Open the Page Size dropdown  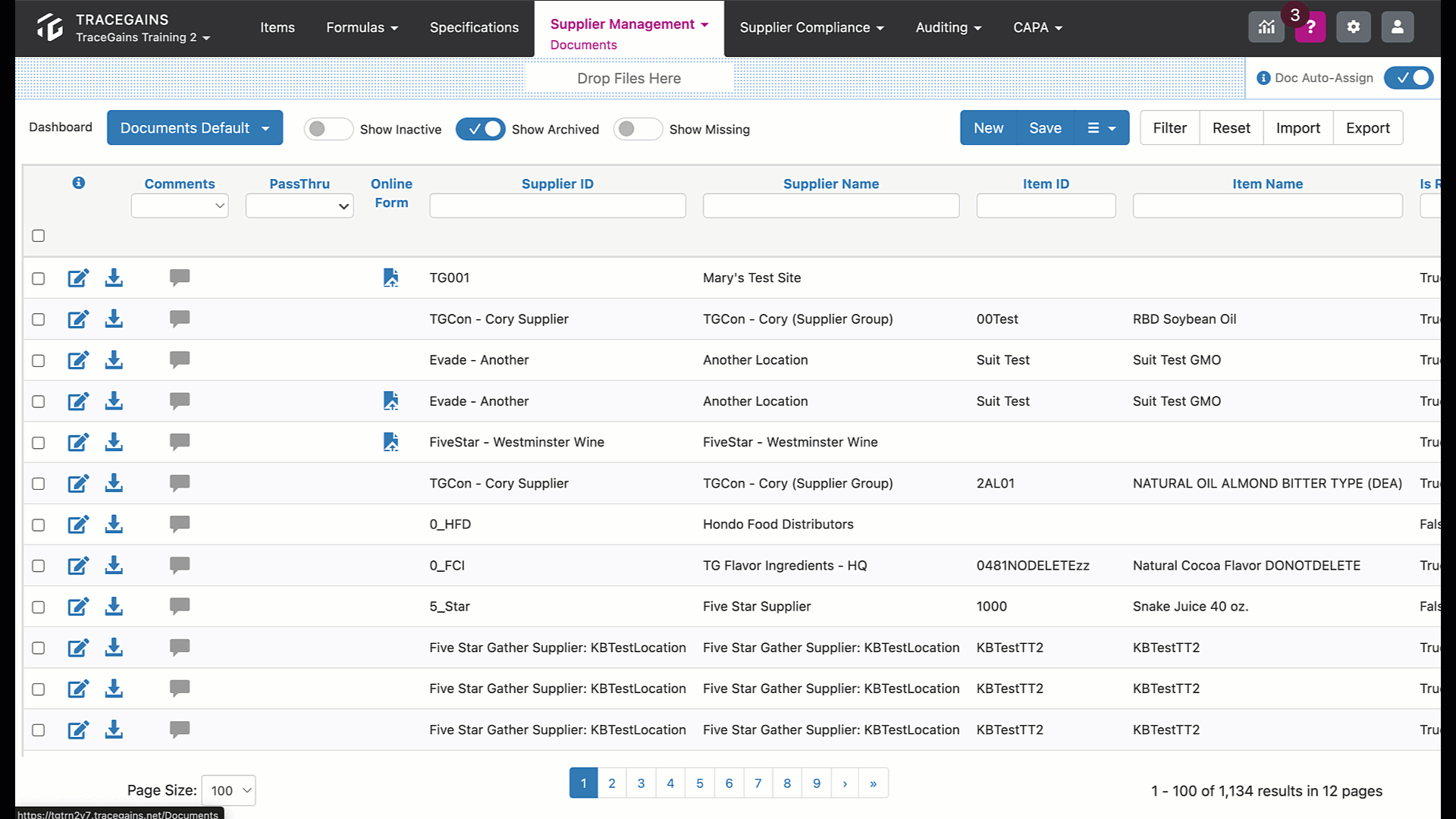click(229, 790)
